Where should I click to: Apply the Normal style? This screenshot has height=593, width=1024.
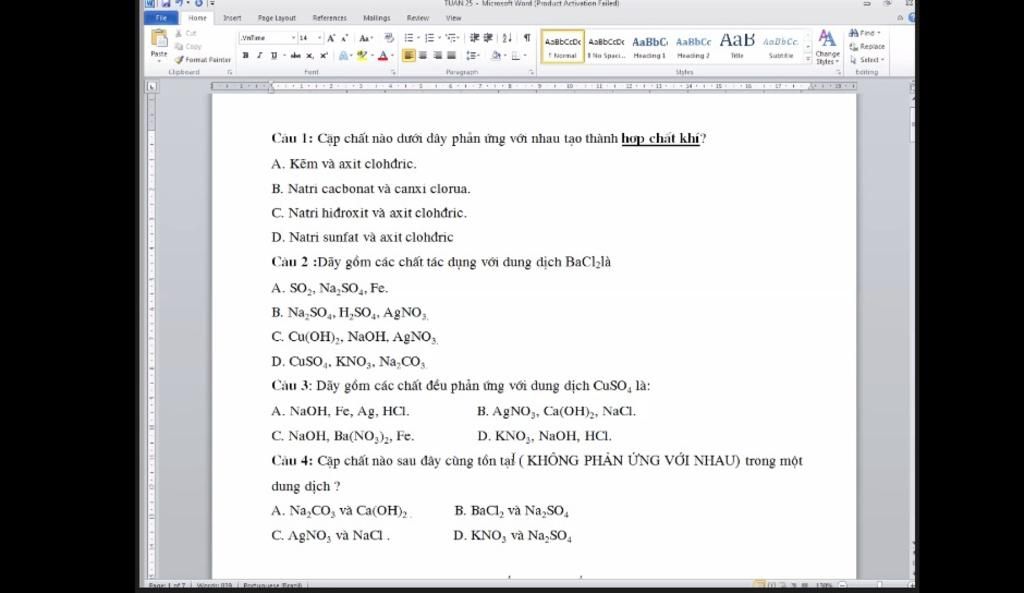coord(562,47)
